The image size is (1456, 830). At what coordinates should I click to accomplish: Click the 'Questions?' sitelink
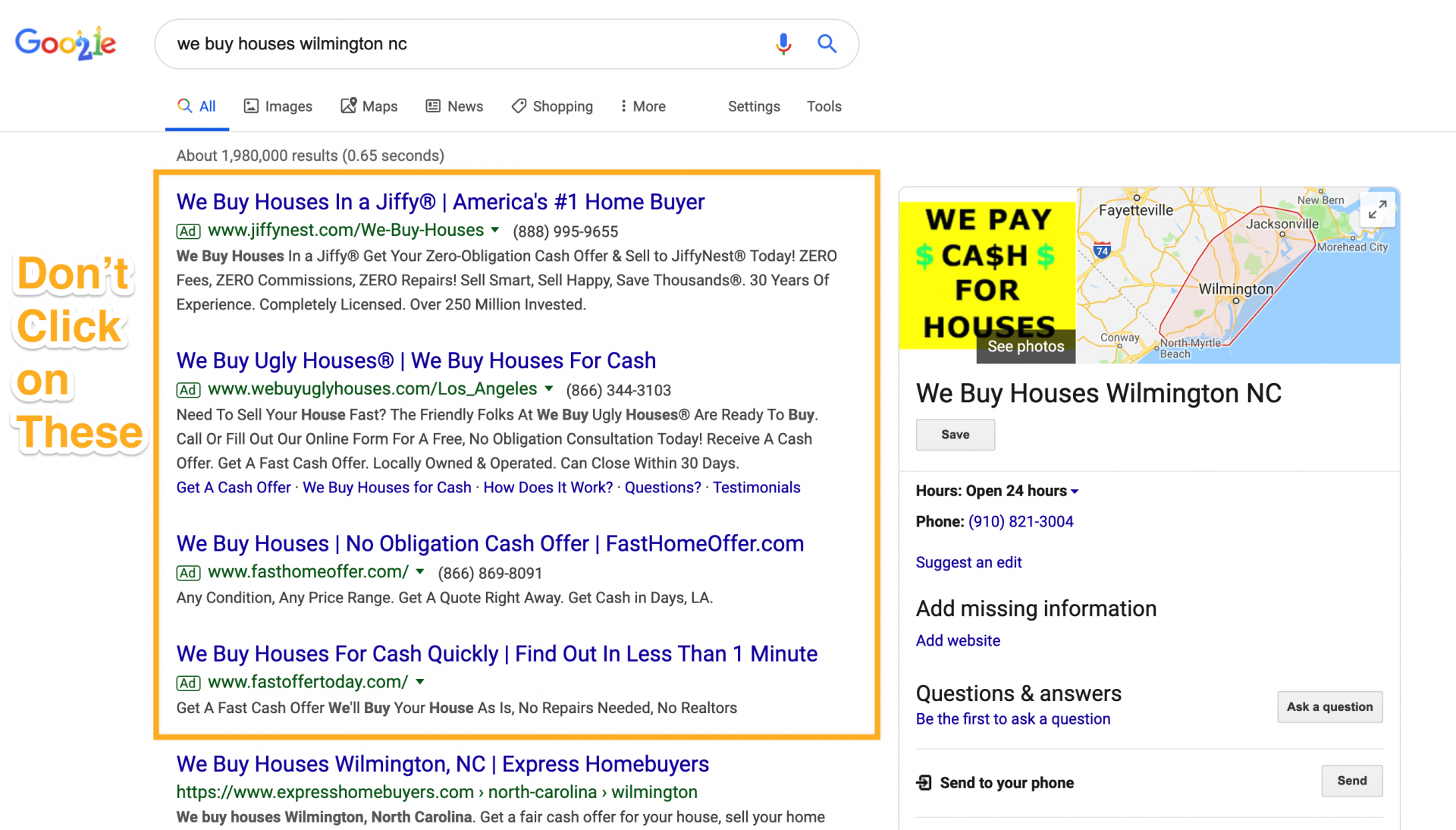663,487
